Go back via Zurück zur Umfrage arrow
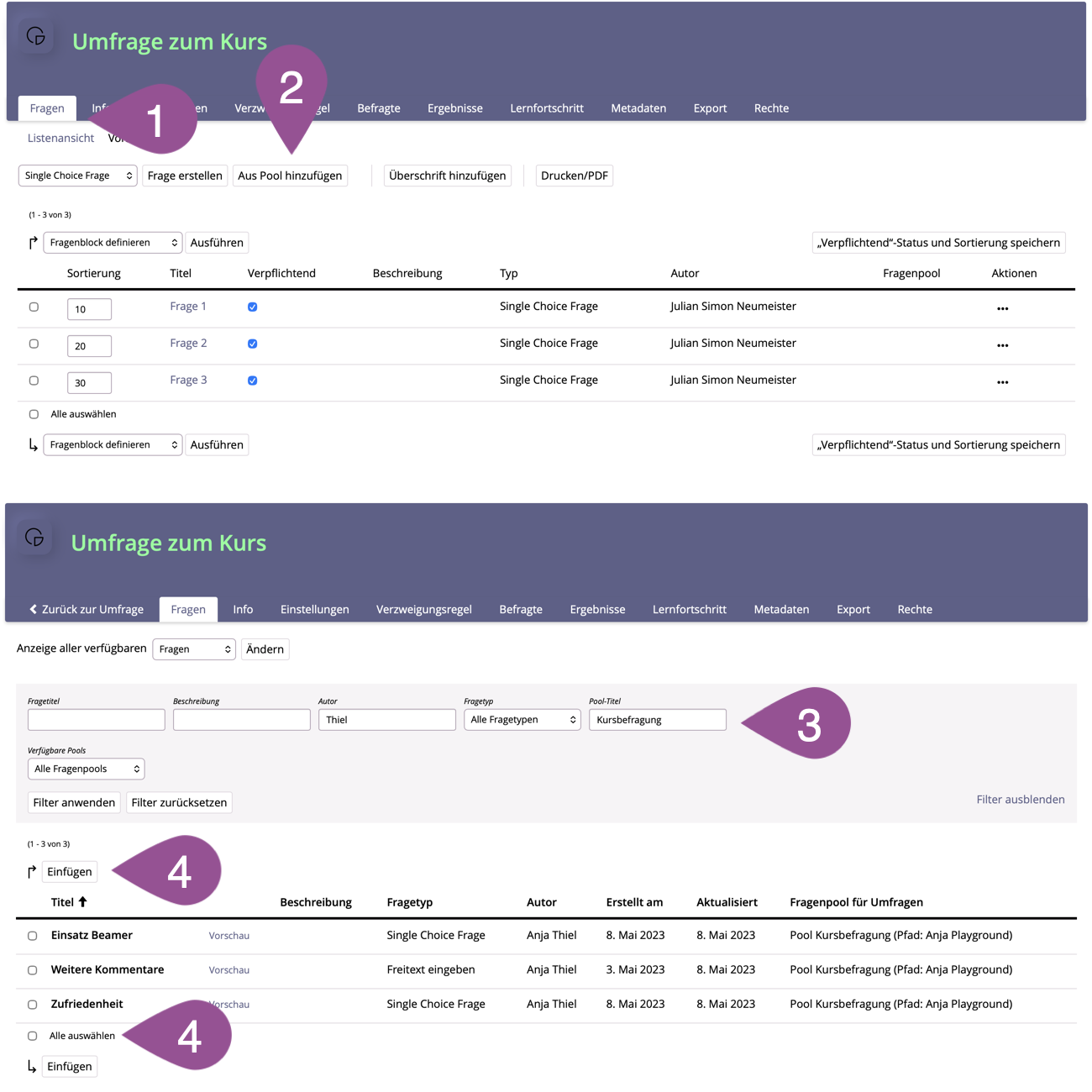 point(34,609)
